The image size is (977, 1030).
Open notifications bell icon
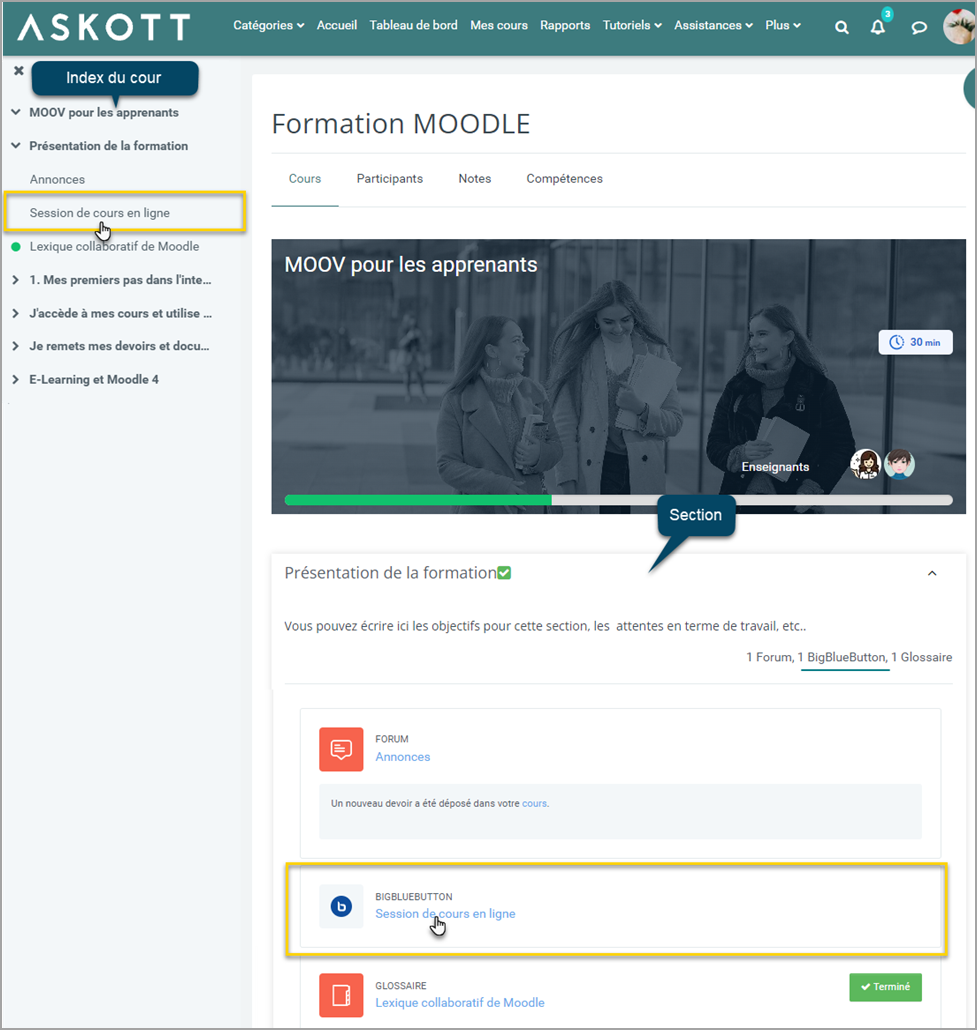[878, 27]
